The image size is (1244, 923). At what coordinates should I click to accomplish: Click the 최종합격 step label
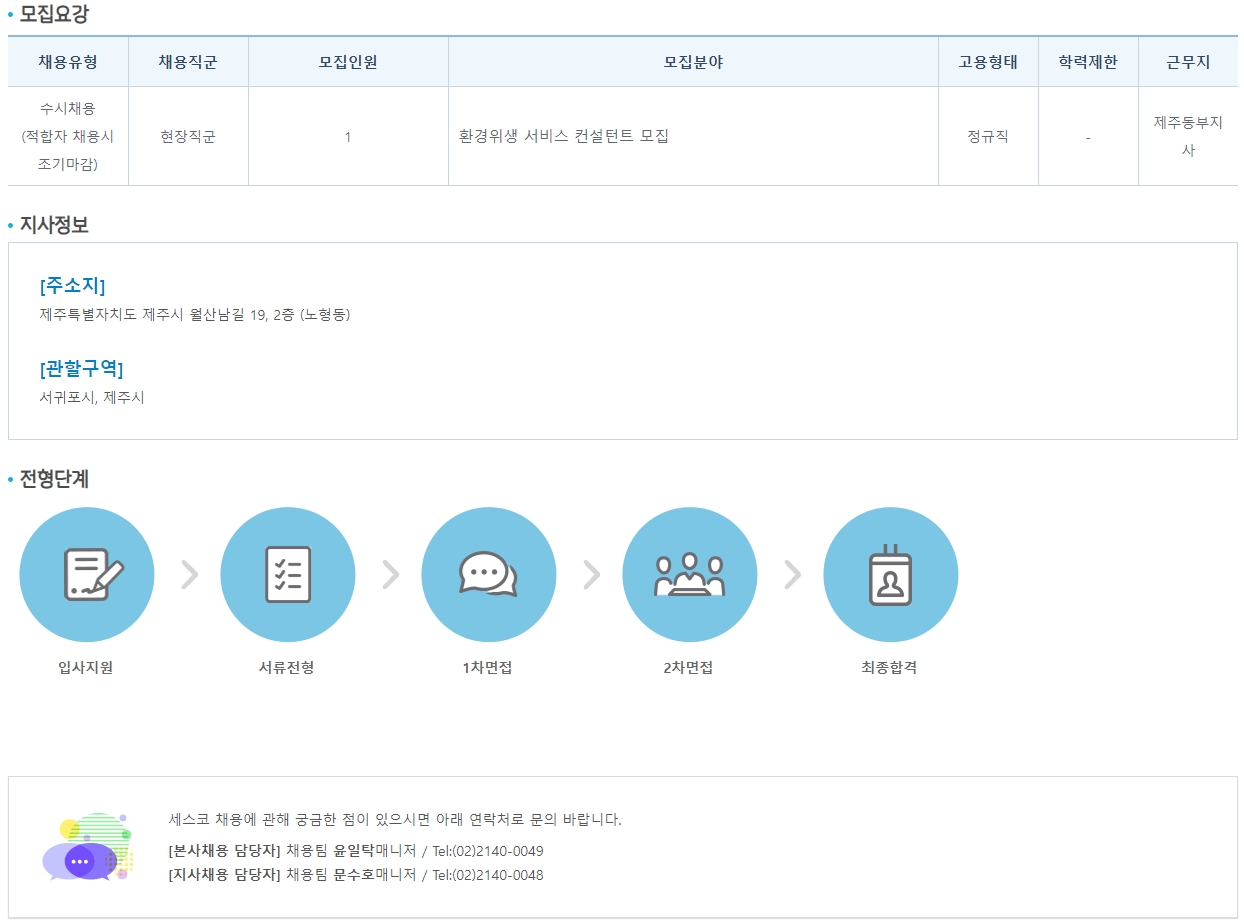point(889,668)
